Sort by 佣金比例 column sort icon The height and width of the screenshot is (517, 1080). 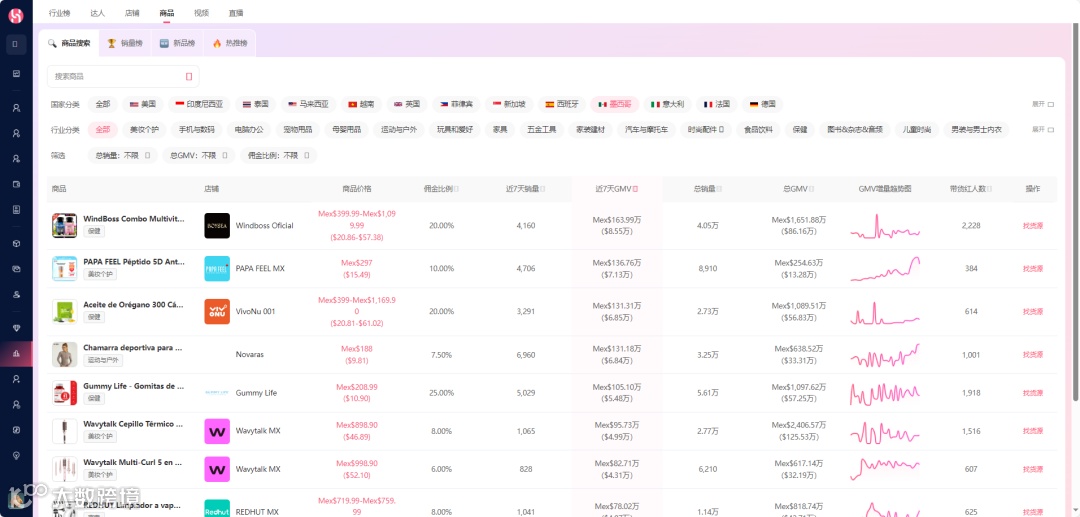point(457,189)
